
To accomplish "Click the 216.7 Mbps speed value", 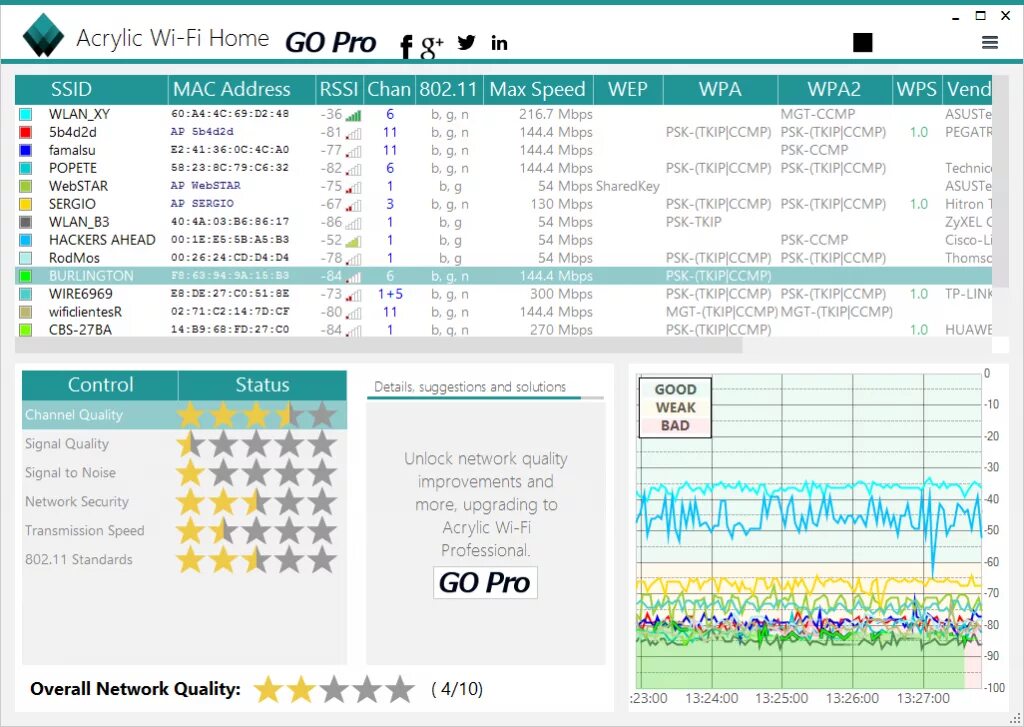I will pyautogui.click(x=556, y=114).
